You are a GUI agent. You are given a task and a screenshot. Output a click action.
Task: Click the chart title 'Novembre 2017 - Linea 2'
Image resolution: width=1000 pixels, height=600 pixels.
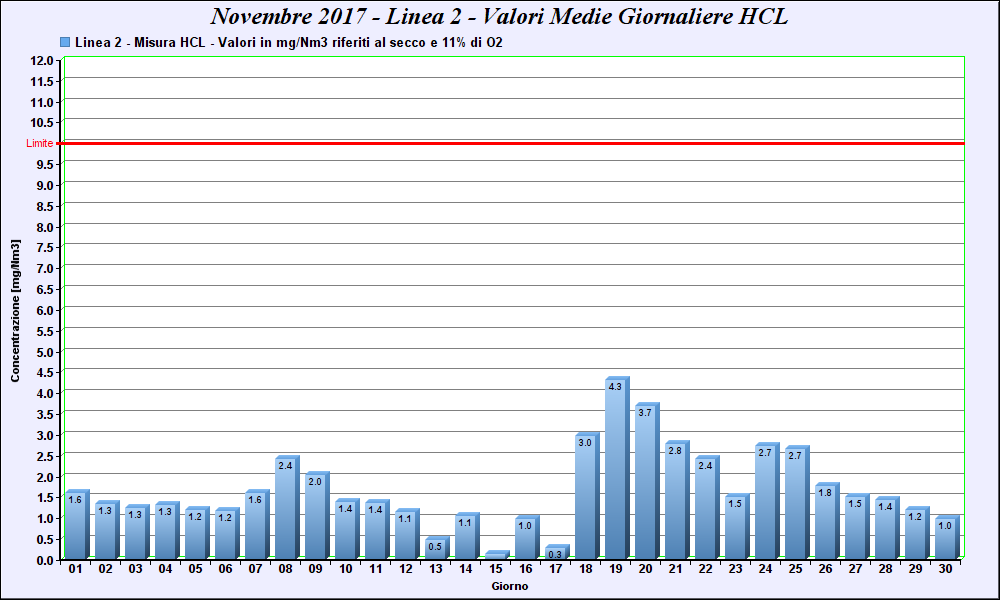tap(335, 16)
